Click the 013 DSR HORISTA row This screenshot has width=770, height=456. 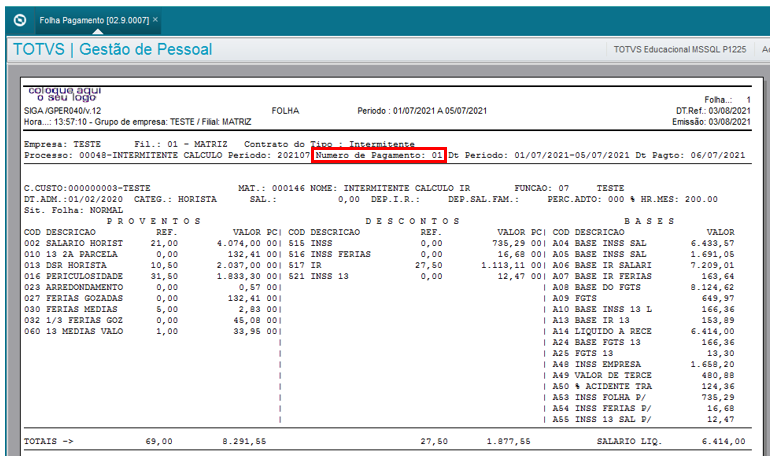[x=152, y=265]
